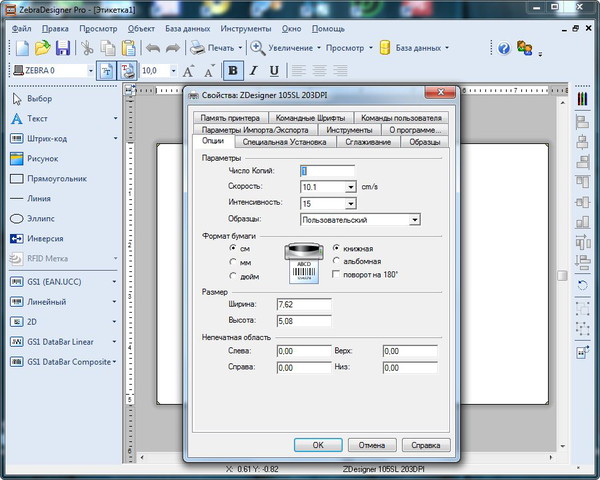The height and width of the screenshot is (480, 600).
Task: Select the Выбор pointer tool
Action: tap(40, 99)
